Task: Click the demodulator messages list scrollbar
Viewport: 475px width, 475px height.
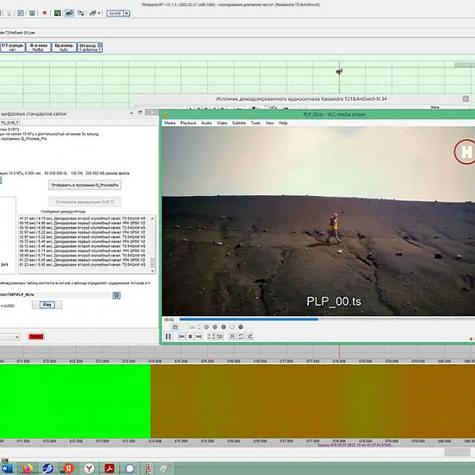Action: [x=153, y=244]
